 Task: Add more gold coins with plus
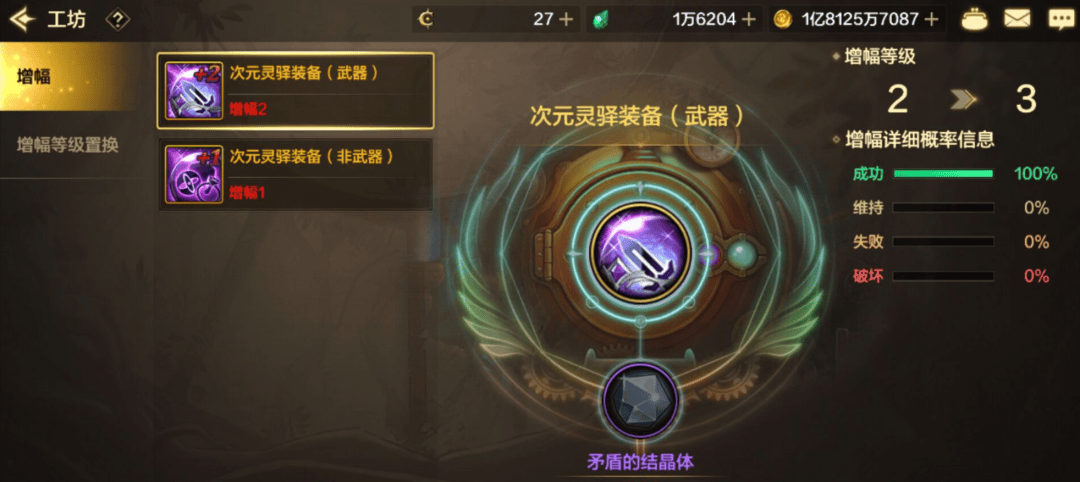931,19
